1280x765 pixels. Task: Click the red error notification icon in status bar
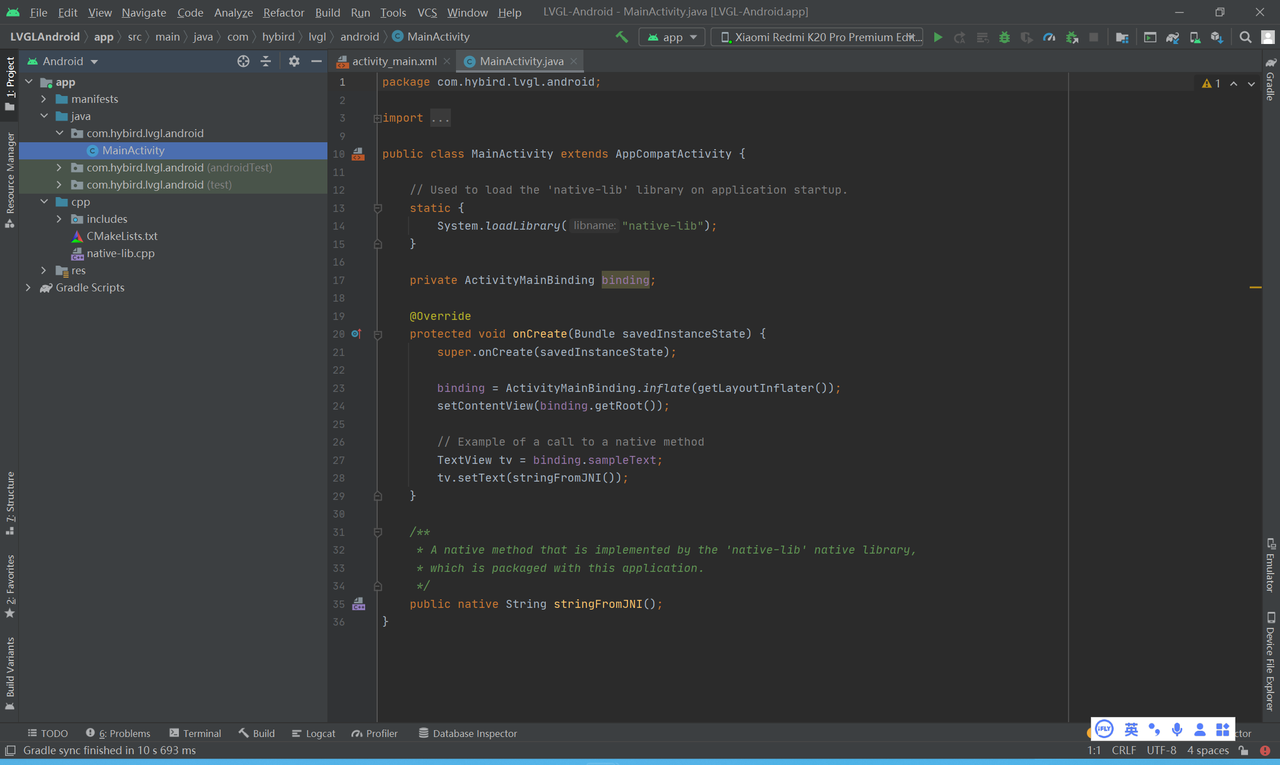click(1265, 750)
